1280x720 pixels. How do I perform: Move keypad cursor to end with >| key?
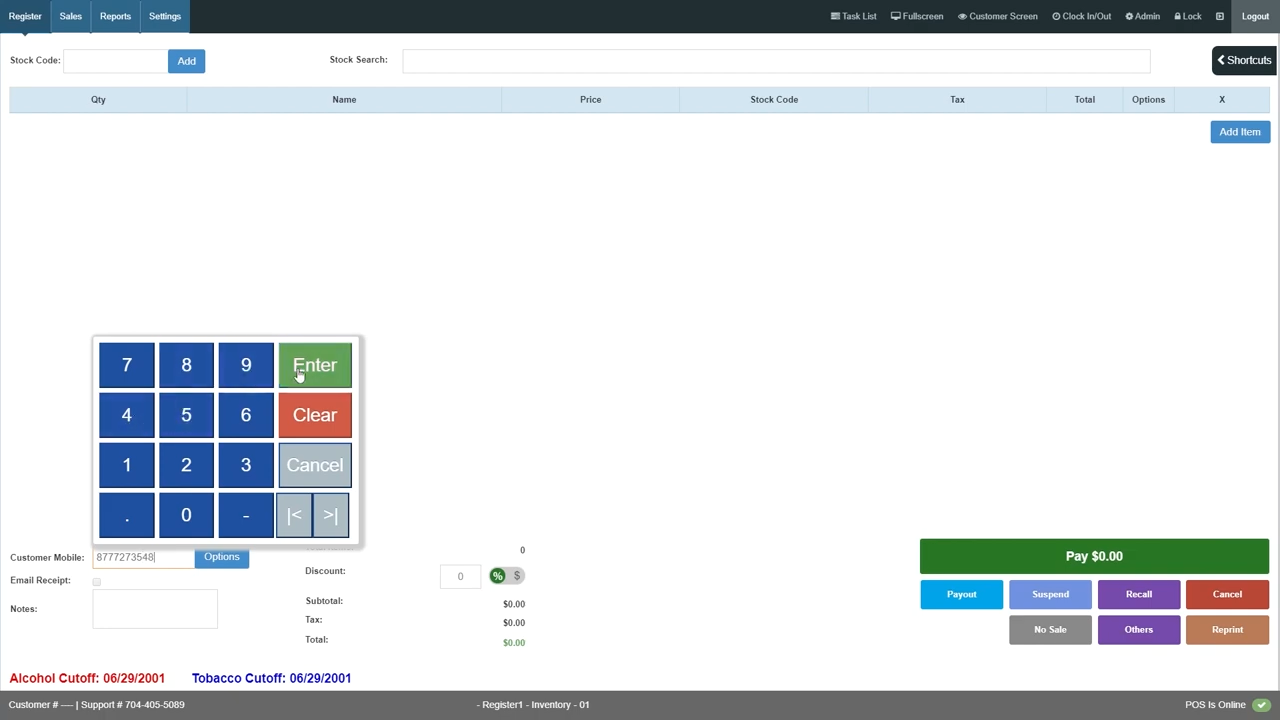point(331,515)
